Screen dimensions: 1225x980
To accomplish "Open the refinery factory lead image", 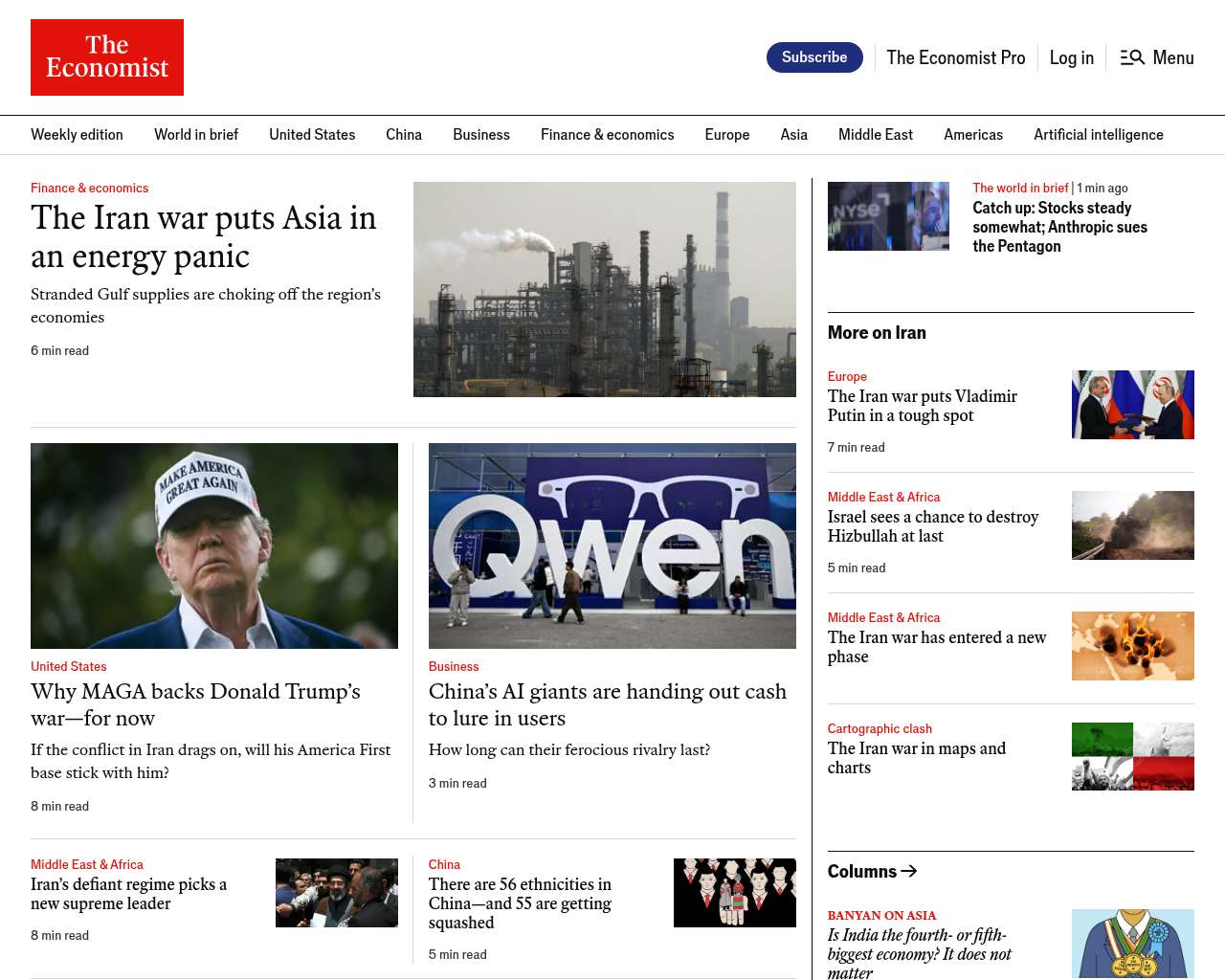I will [604, 289].
